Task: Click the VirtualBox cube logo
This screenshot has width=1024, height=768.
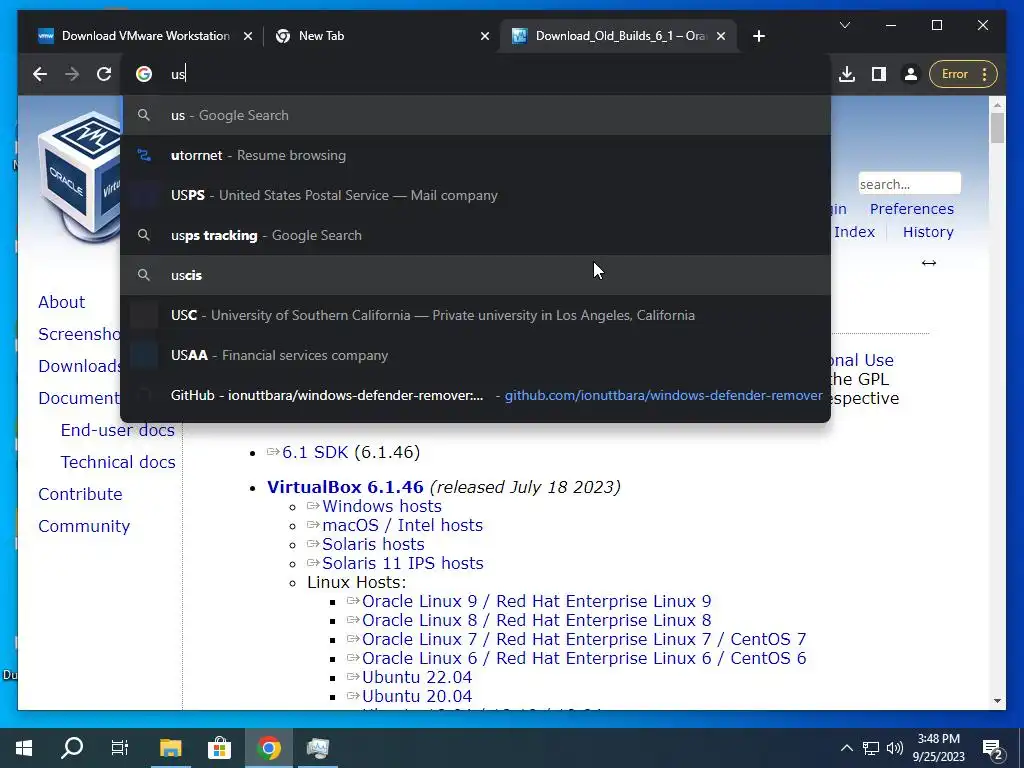Action: pyautogui.click(x=78, y=176)
